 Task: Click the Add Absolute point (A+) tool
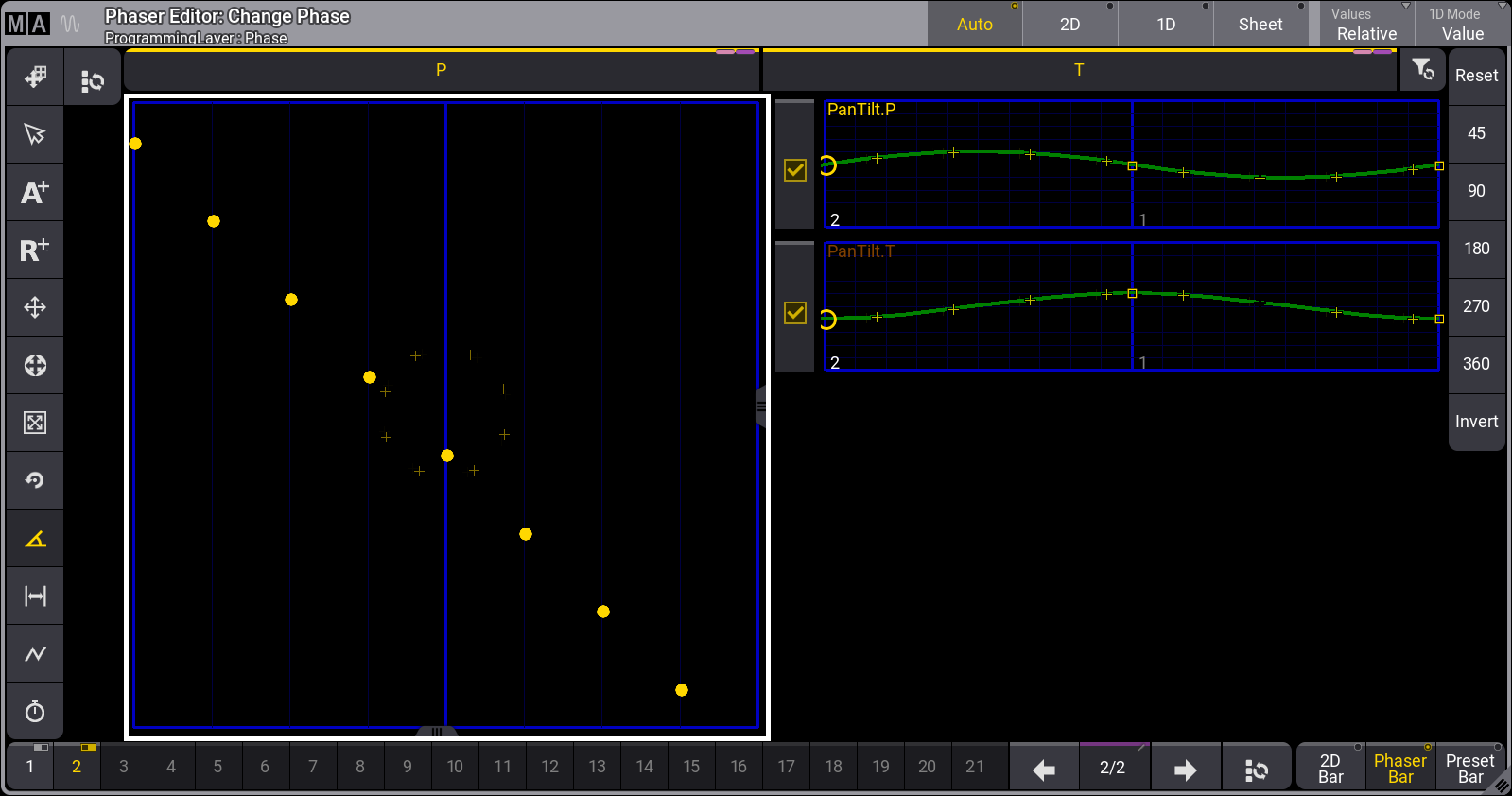[35, 192]
